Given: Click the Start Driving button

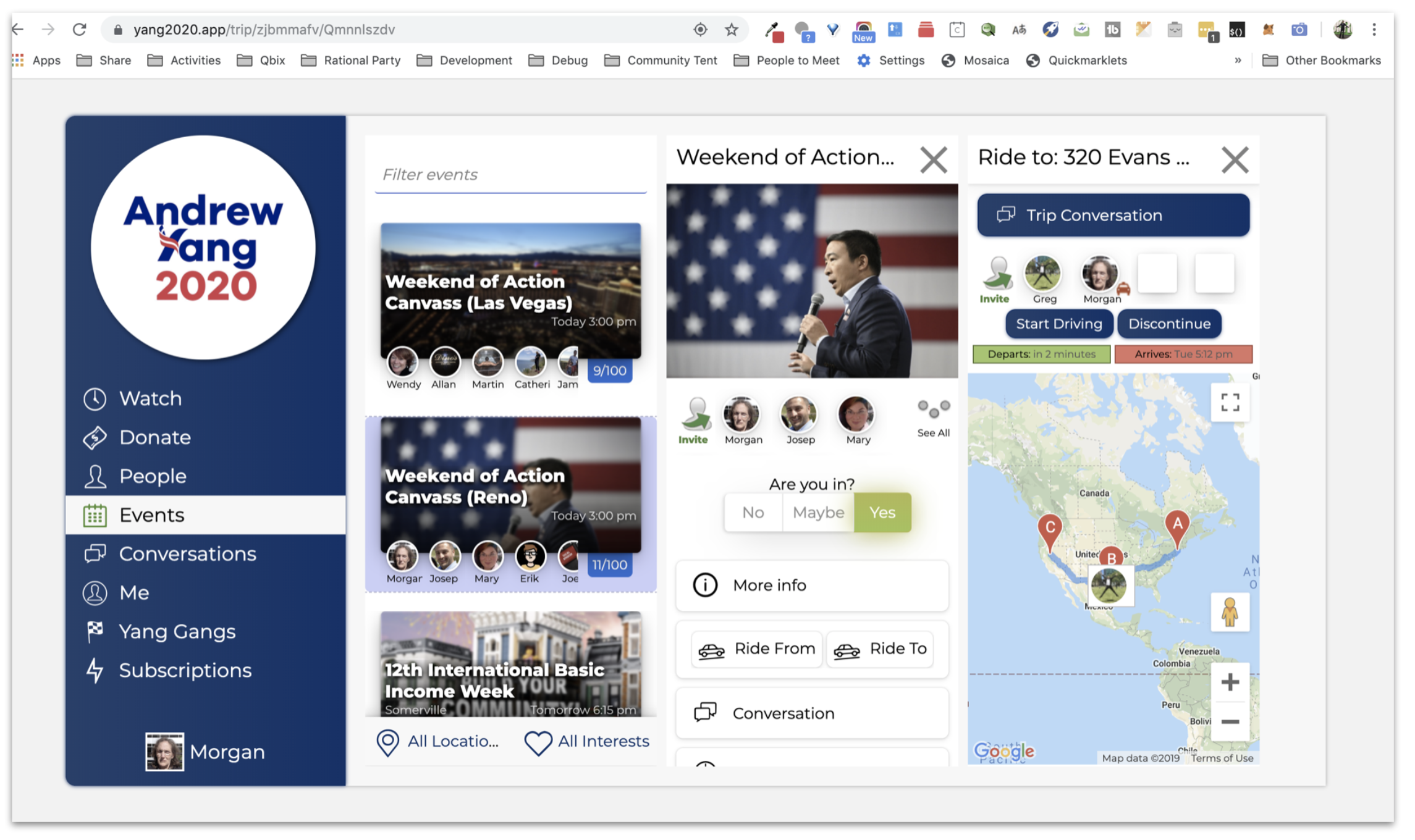Looking at the screenshot, I should [1058, 324].
